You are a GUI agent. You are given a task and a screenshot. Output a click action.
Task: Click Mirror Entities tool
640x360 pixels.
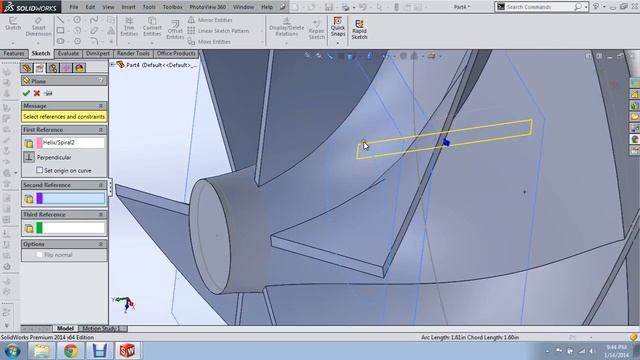(x=210, y=20)
